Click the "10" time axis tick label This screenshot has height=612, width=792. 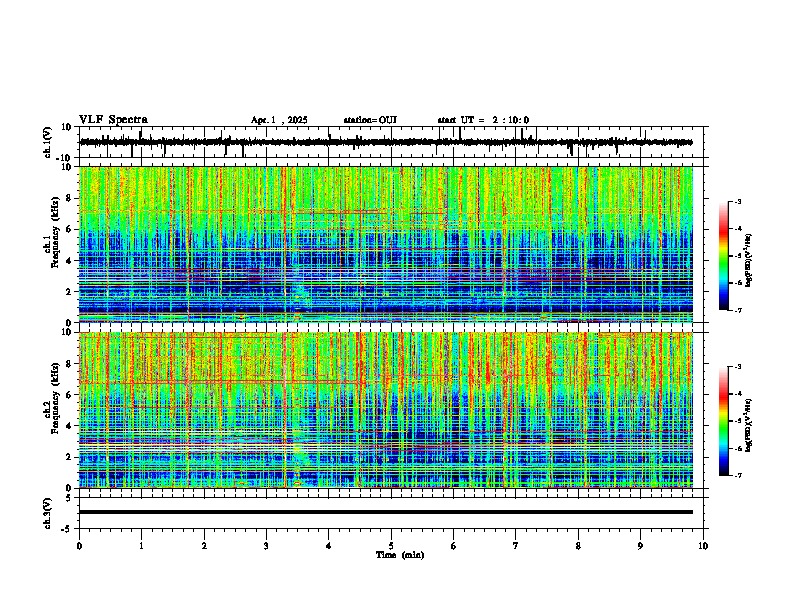(703, 546)
